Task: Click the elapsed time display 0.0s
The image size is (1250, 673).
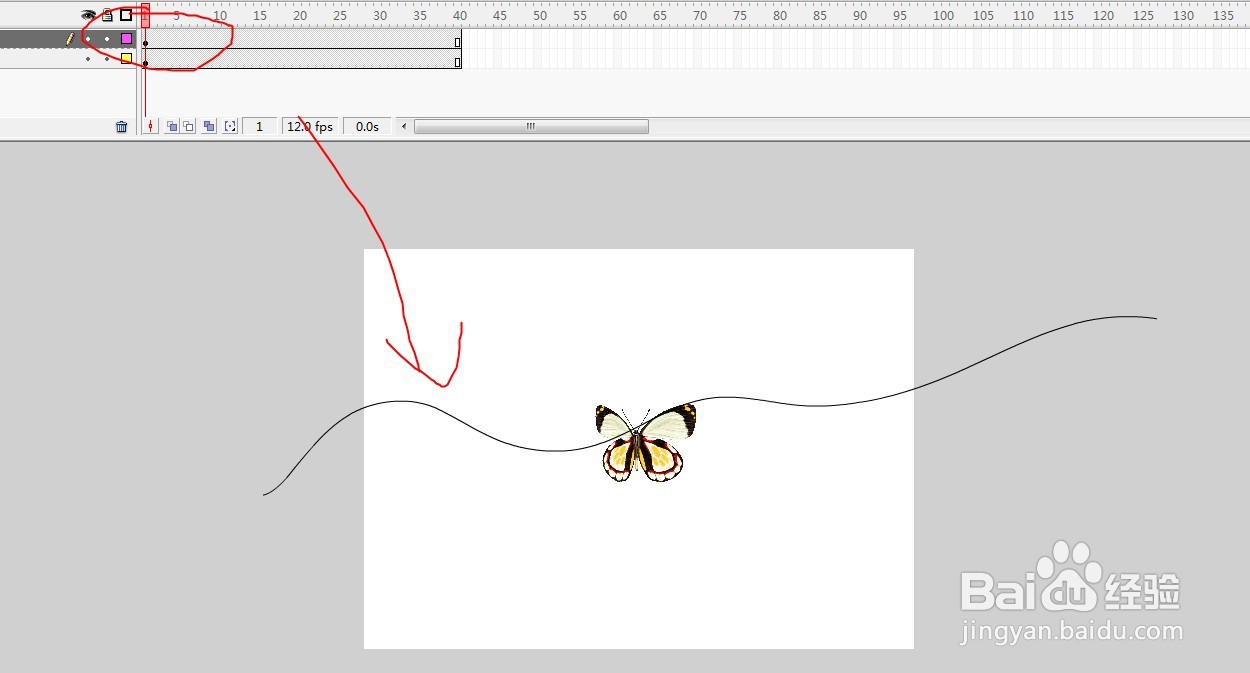Action: 368,127
